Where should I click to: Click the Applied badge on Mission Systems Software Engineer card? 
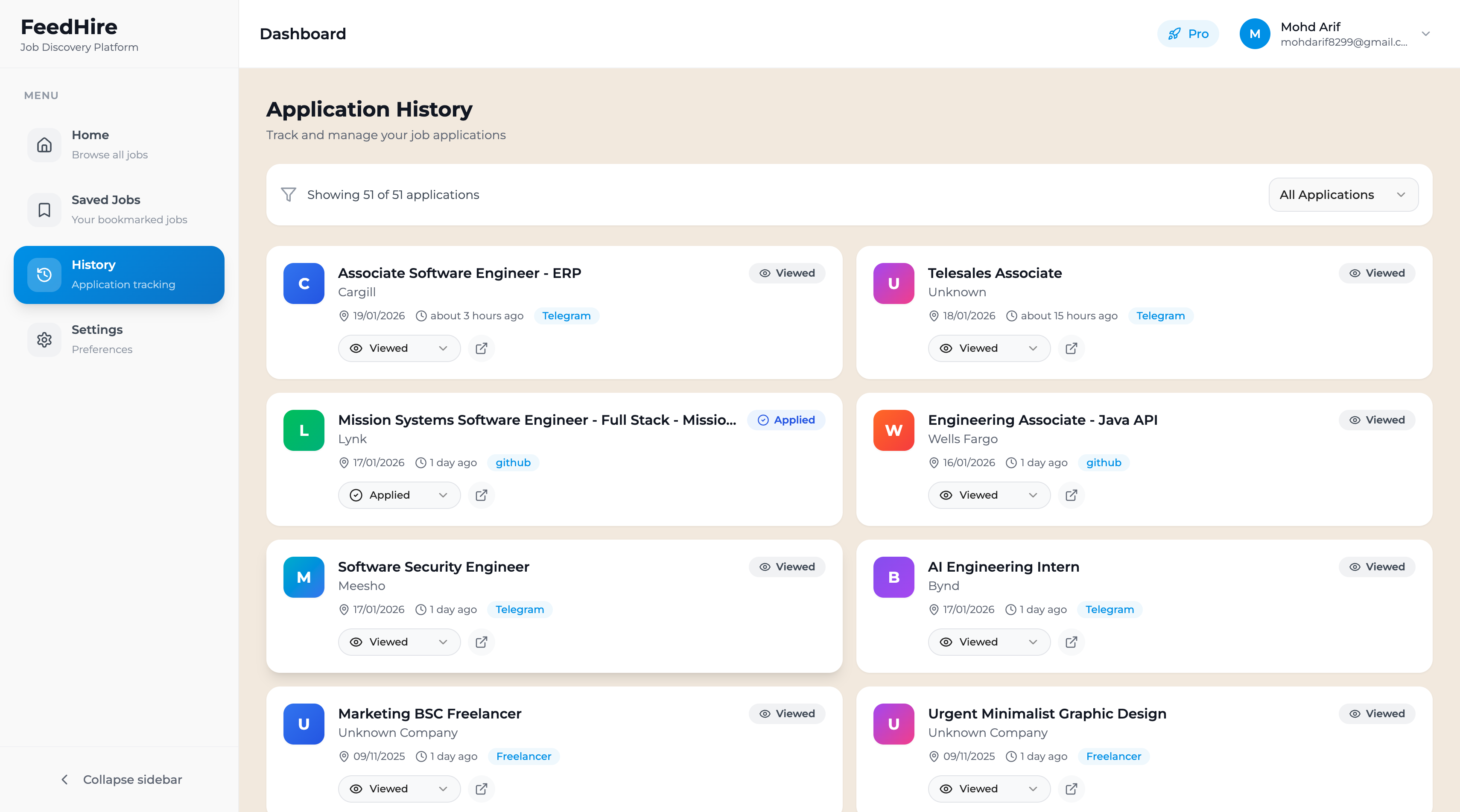point(786,420)
